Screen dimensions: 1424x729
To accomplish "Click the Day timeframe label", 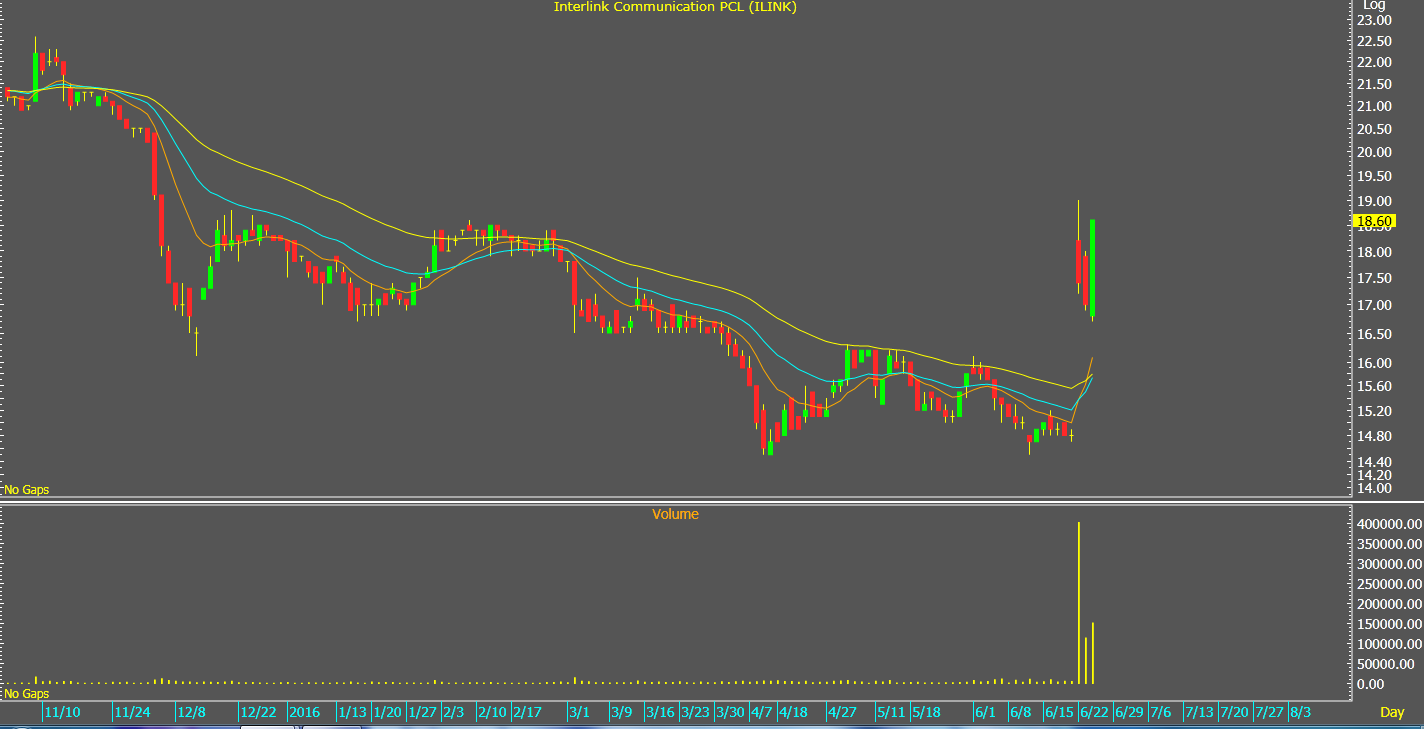I will [1392, 712].
